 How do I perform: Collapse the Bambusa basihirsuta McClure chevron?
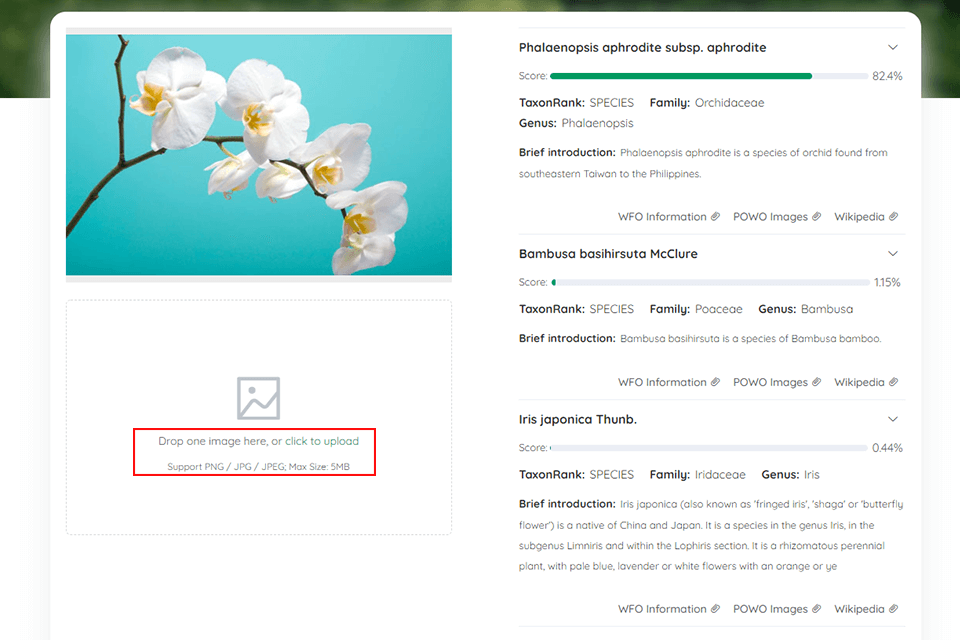(x=893, y=254)
